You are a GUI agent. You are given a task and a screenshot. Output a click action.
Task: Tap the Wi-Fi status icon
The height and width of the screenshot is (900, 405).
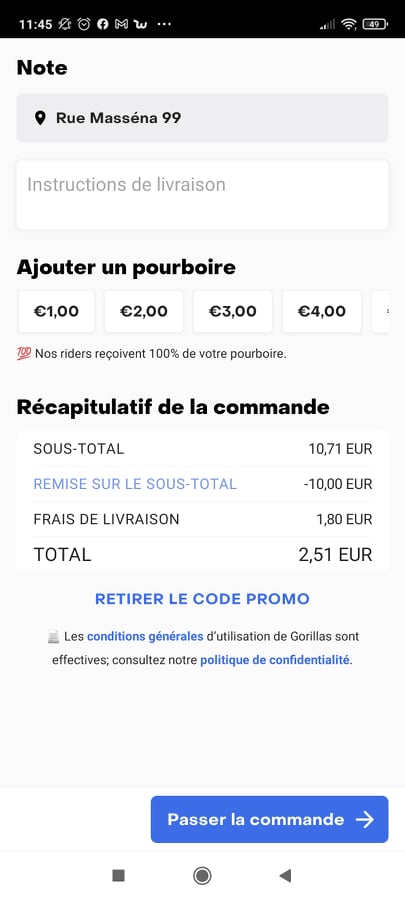[348, 24]
